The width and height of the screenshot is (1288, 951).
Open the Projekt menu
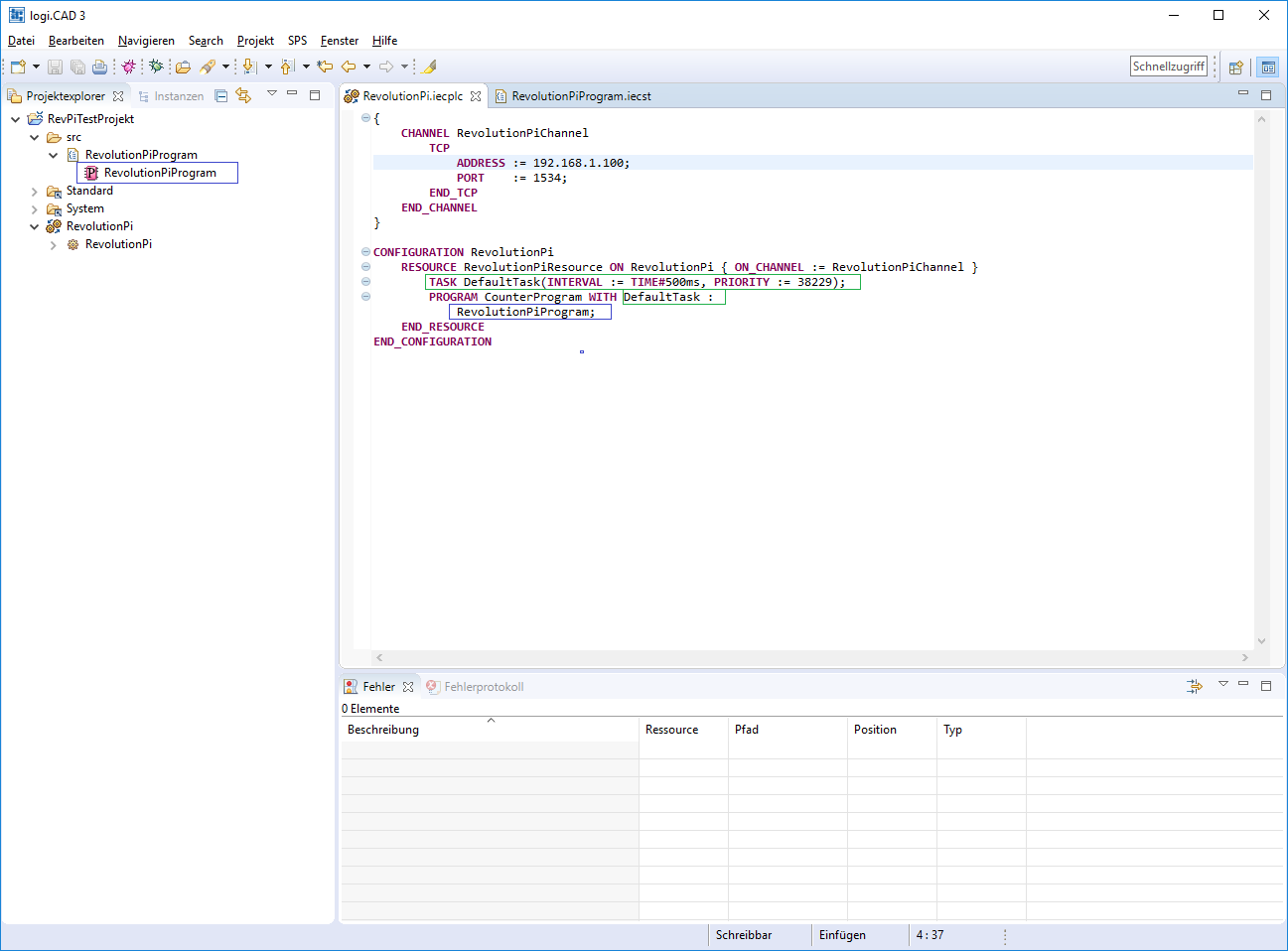point(255,41)
